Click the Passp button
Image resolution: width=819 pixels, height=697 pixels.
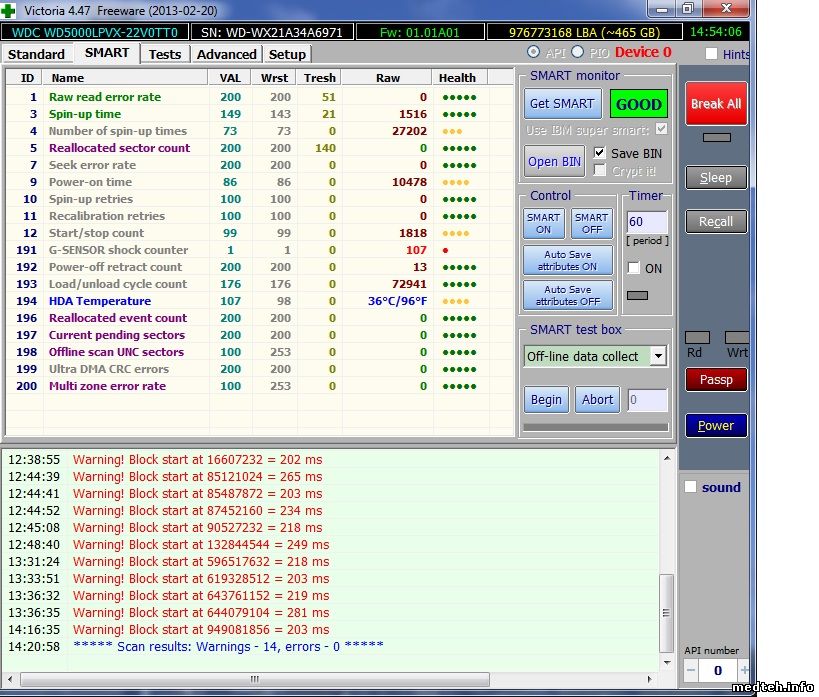(715, 380)
